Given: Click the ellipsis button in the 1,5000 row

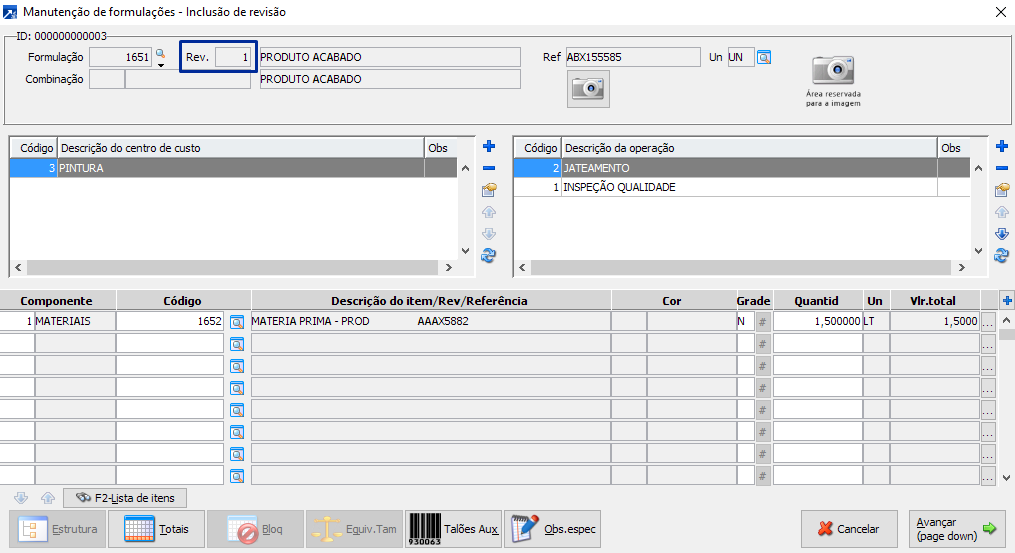Looking at the screenshot, I should (988, 322).
